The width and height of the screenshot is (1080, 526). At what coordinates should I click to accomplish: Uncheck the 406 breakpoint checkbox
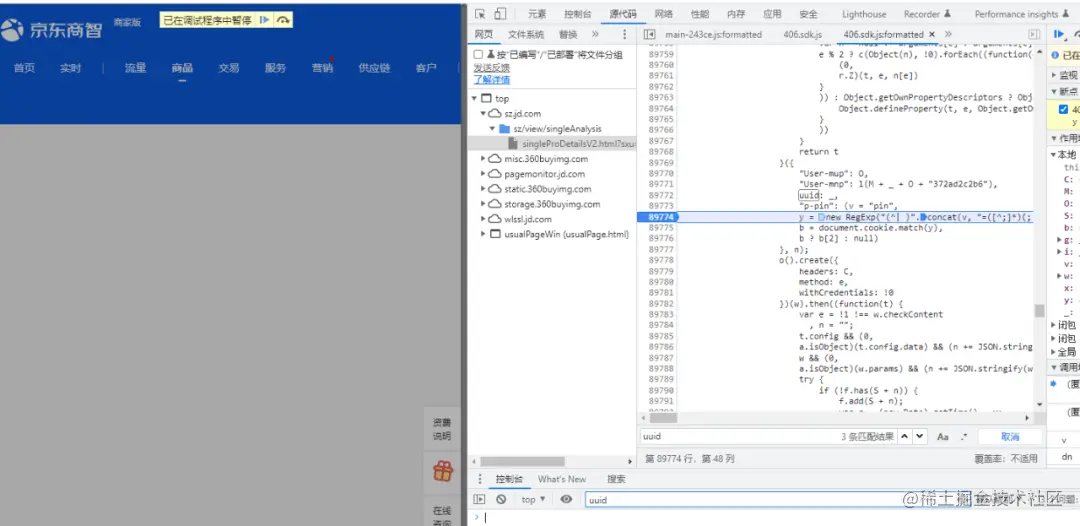click(x=1063, y=109)
